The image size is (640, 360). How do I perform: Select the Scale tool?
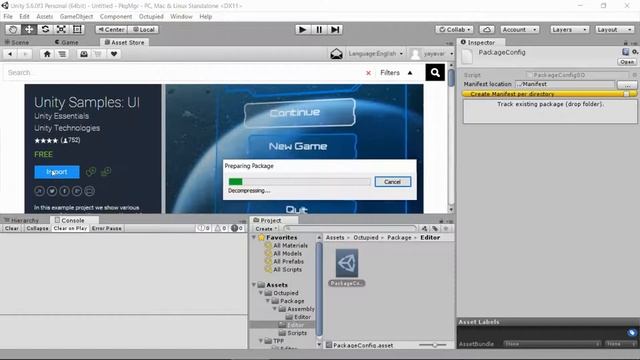pos(61,29)
